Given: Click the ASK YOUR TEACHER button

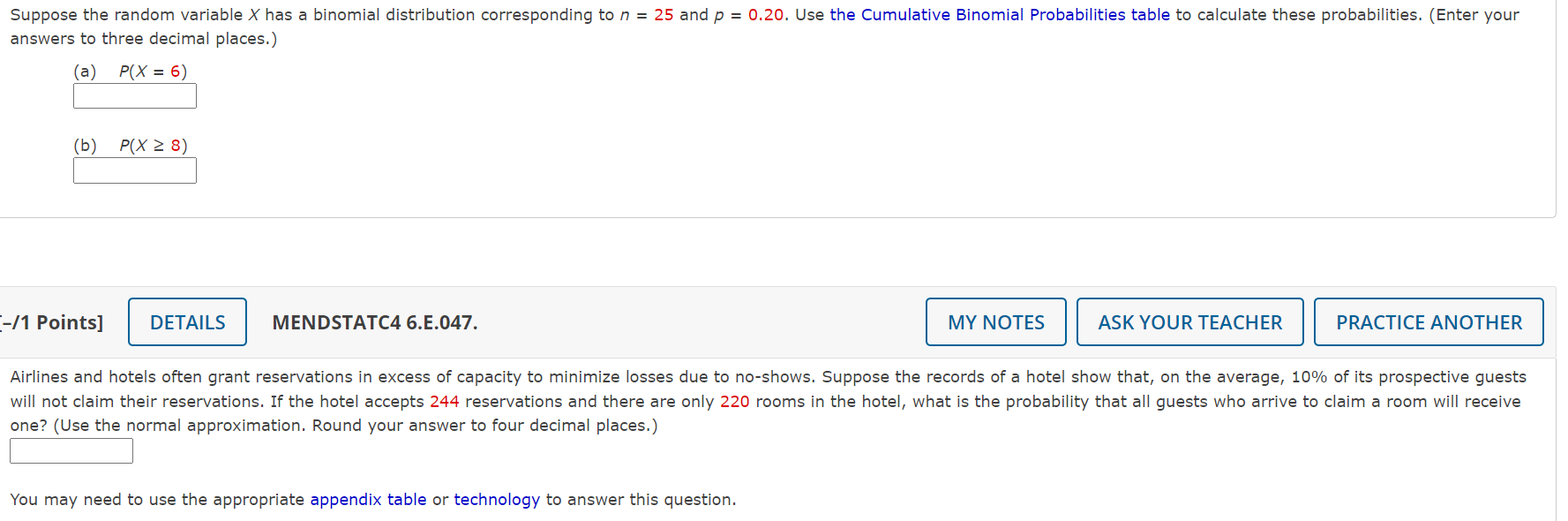Looking at the screenshot, I should (x=1189, y=321).
